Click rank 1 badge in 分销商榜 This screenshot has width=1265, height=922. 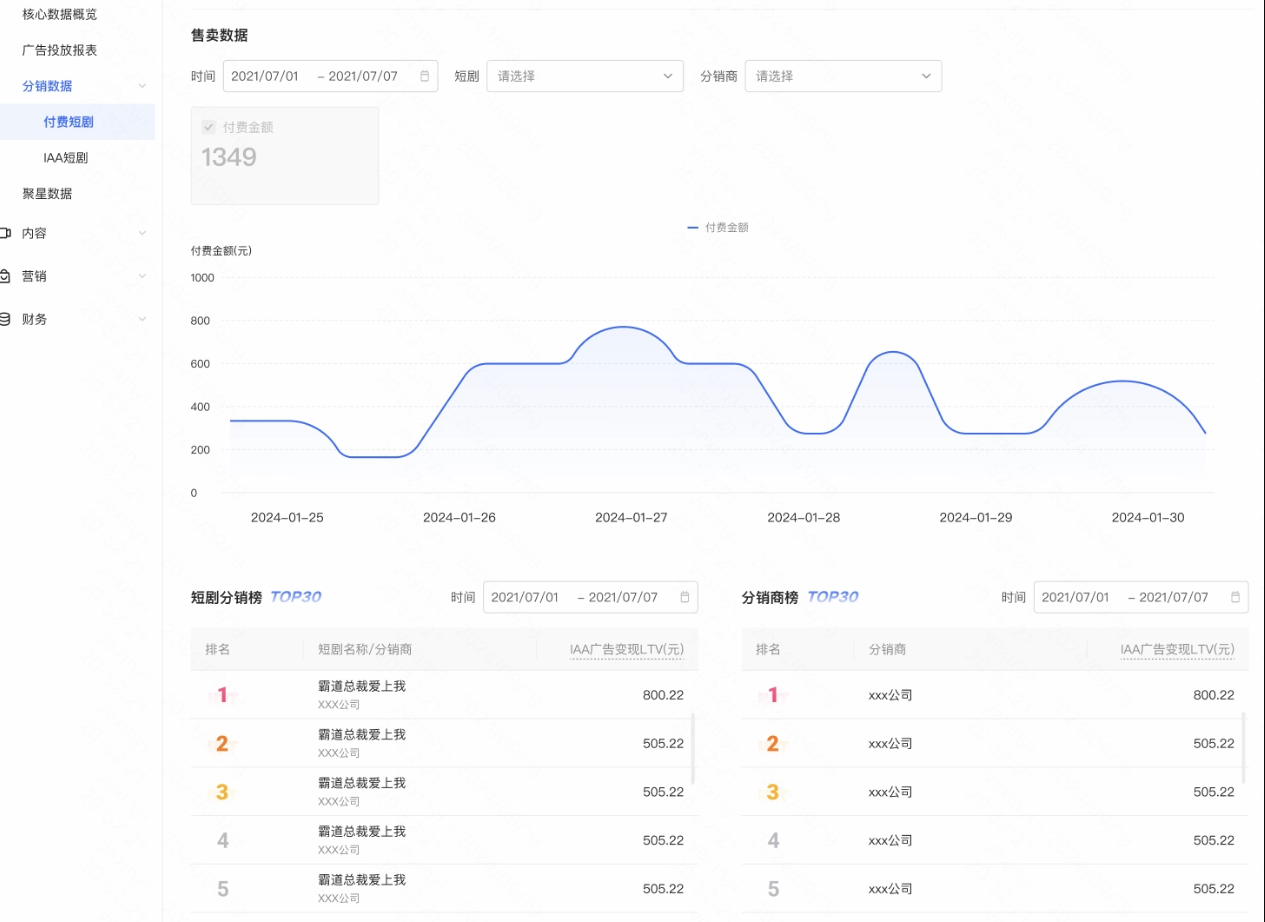[x=772, y=695]
